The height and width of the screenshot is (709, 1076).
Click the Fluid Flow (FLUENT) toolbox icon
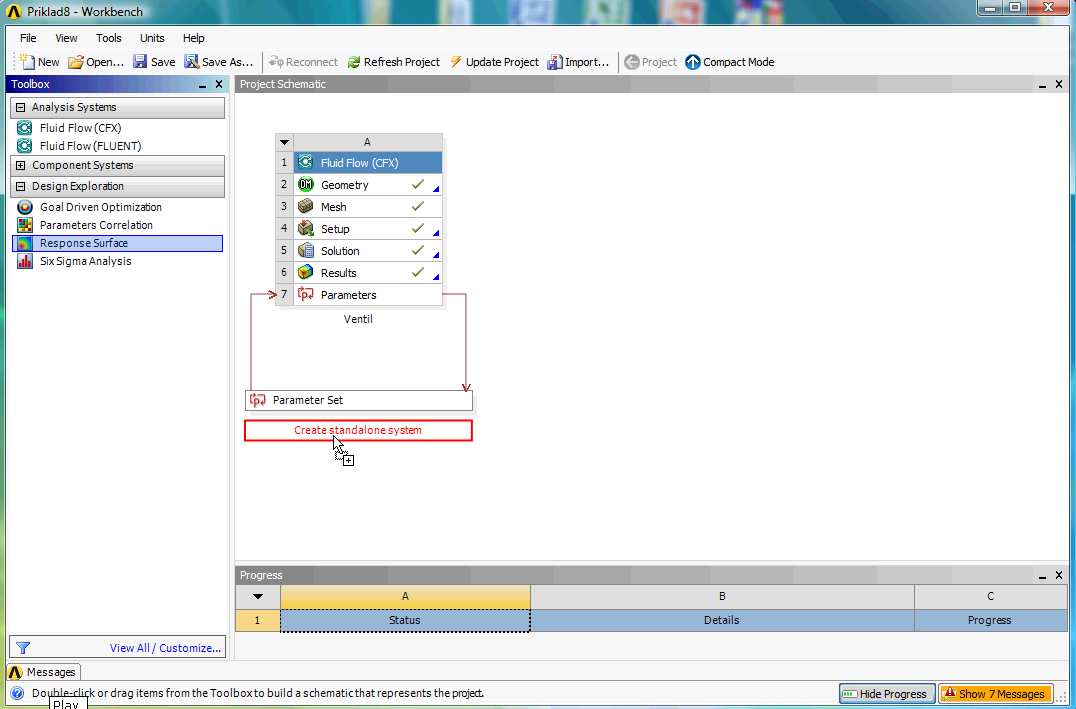(x=25, y=146)
